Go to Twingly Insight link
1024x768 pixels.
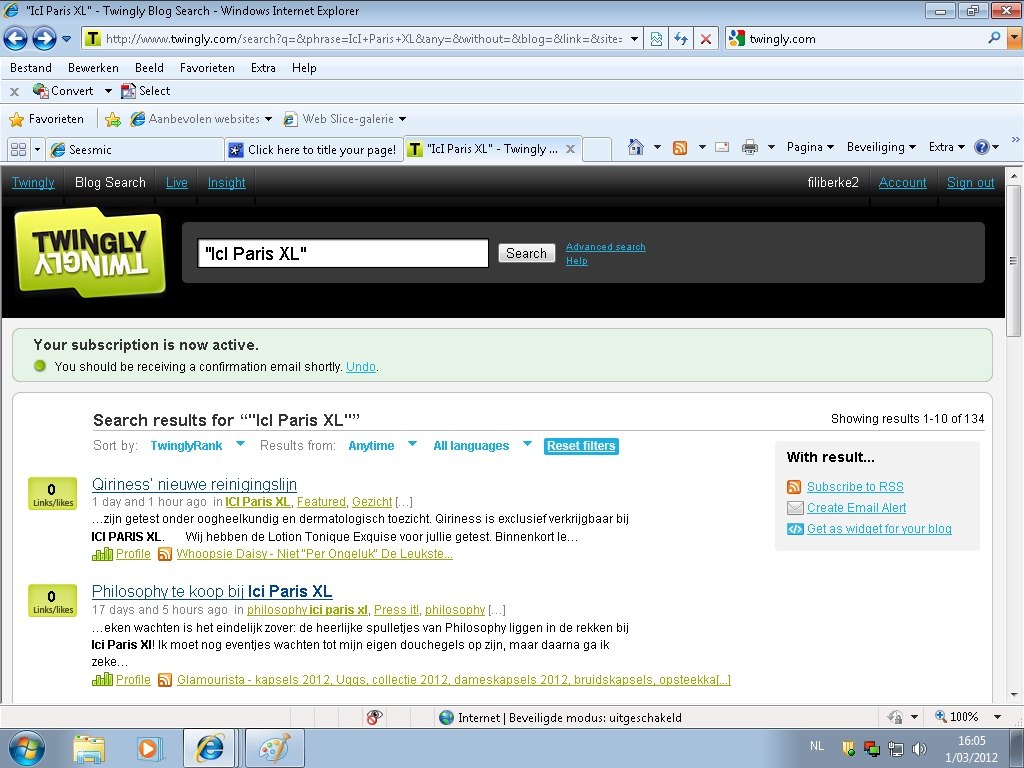point(227,183)
